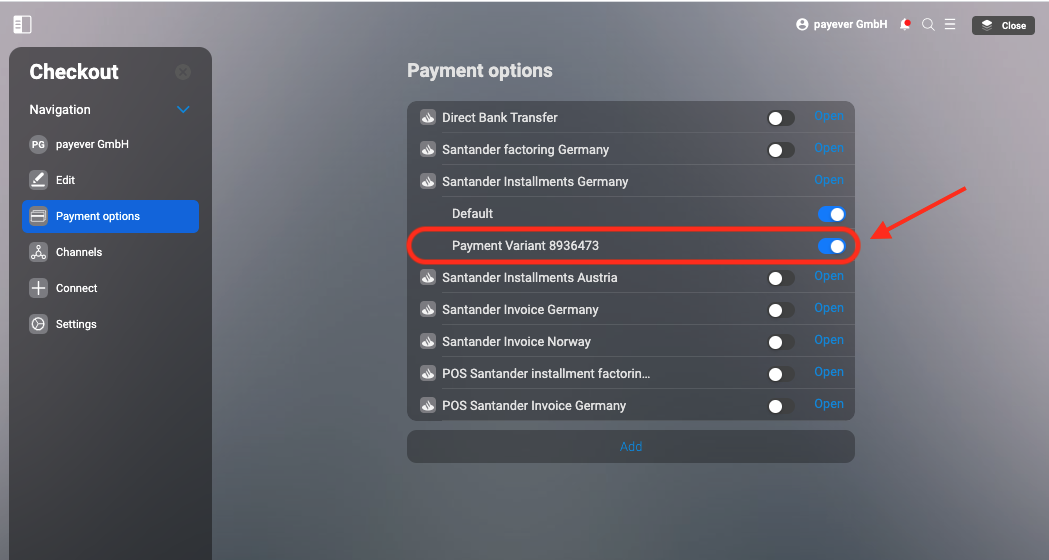This screenshot has height=560, width=1049.
Task: Open Settings in the sidebar
Action: coord(110,324)
